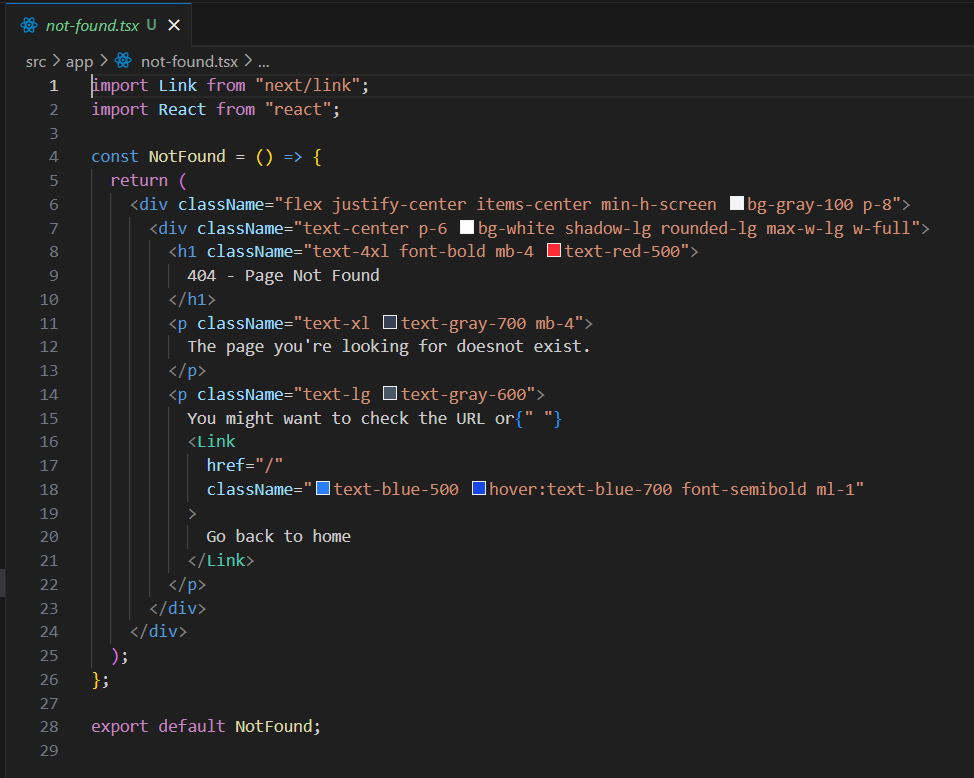The width and height of the screenshot is (974, 778).
Task: Open the app breadcrumb segment
Action: point(80,62)
